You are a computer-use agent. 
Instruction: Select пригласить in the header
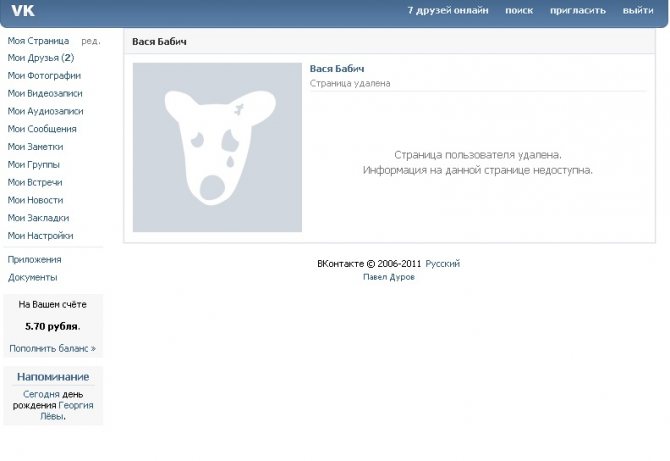click(578, 10)
